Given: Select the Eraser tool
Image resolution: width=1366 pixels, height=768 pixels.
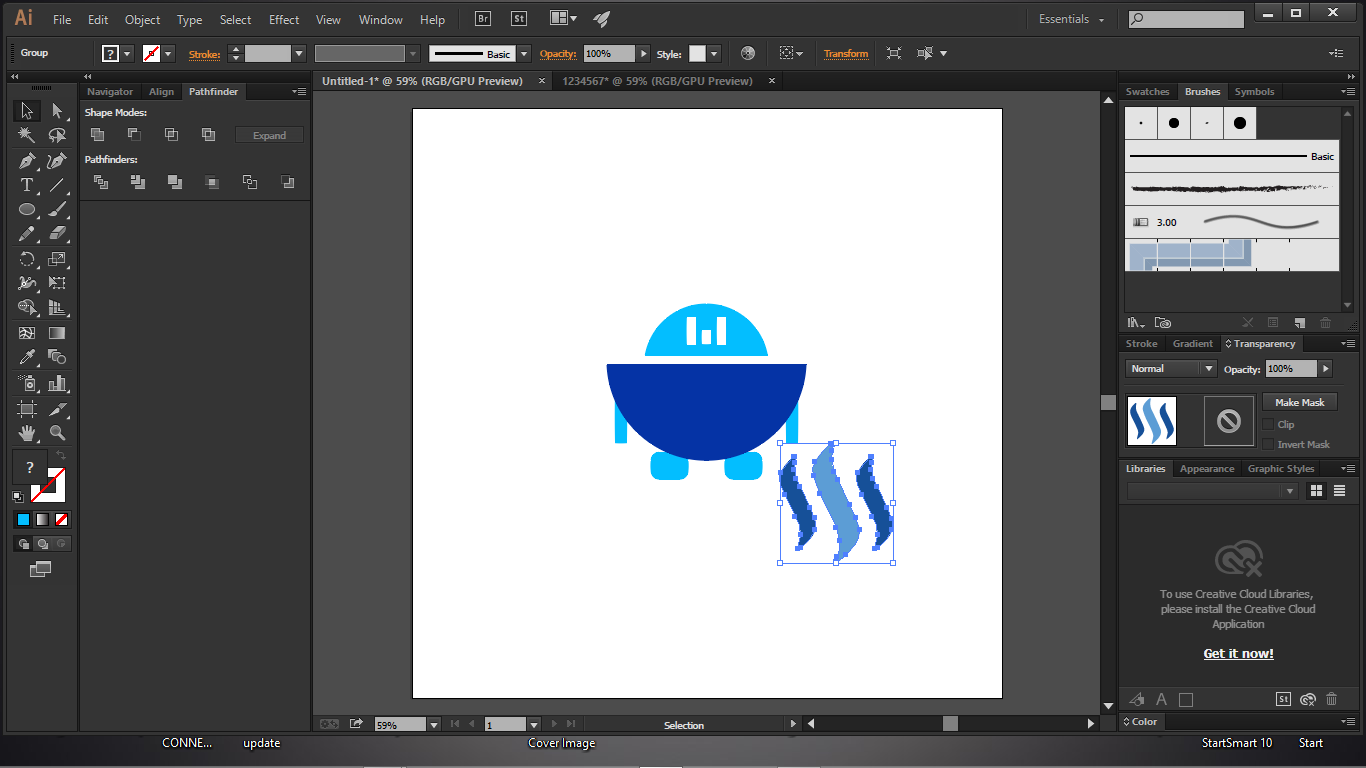Looking at the screenshot, I should (x=58, y=234).
